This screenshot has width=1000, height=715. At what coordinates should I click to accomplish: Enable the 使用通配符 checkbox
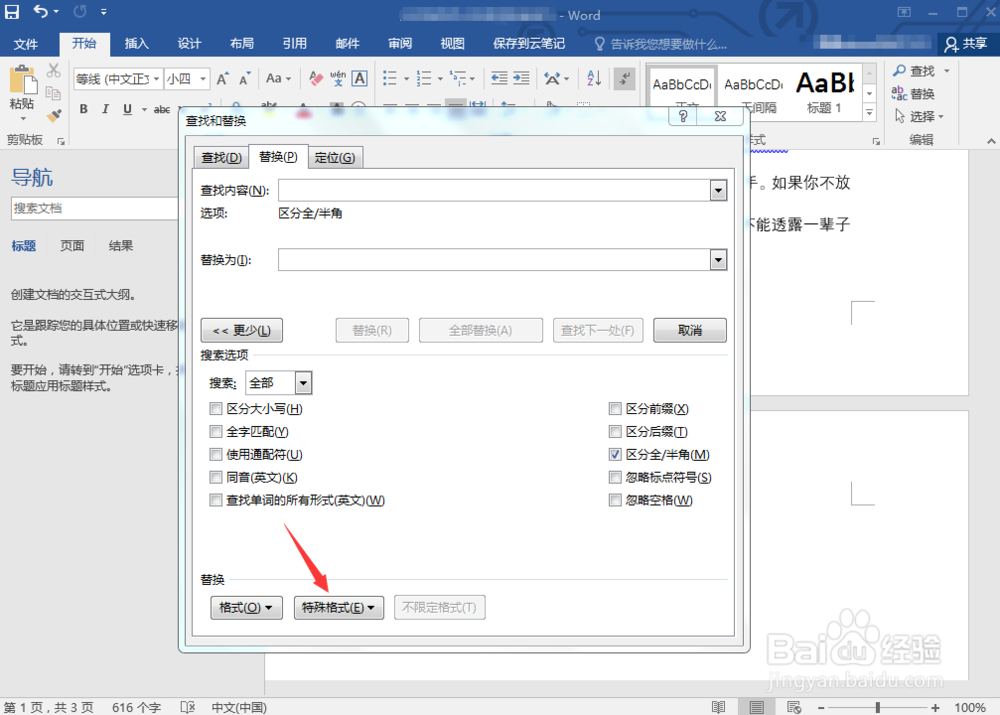pyautogui.click(x=216, y=454)
